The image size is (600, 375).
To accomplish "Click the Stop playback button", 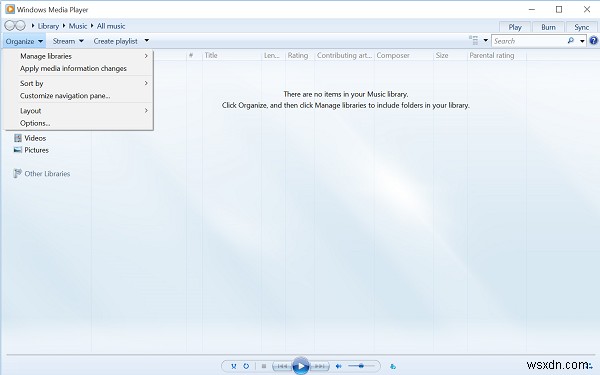I will point(264,366).
